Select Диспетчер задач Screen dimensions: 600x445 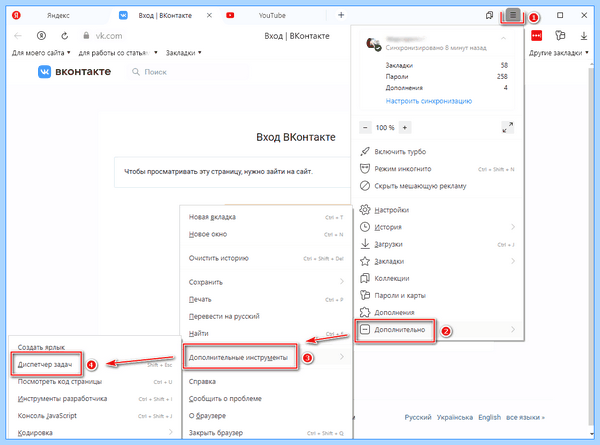pyautogui.click(x=95, y=364)
